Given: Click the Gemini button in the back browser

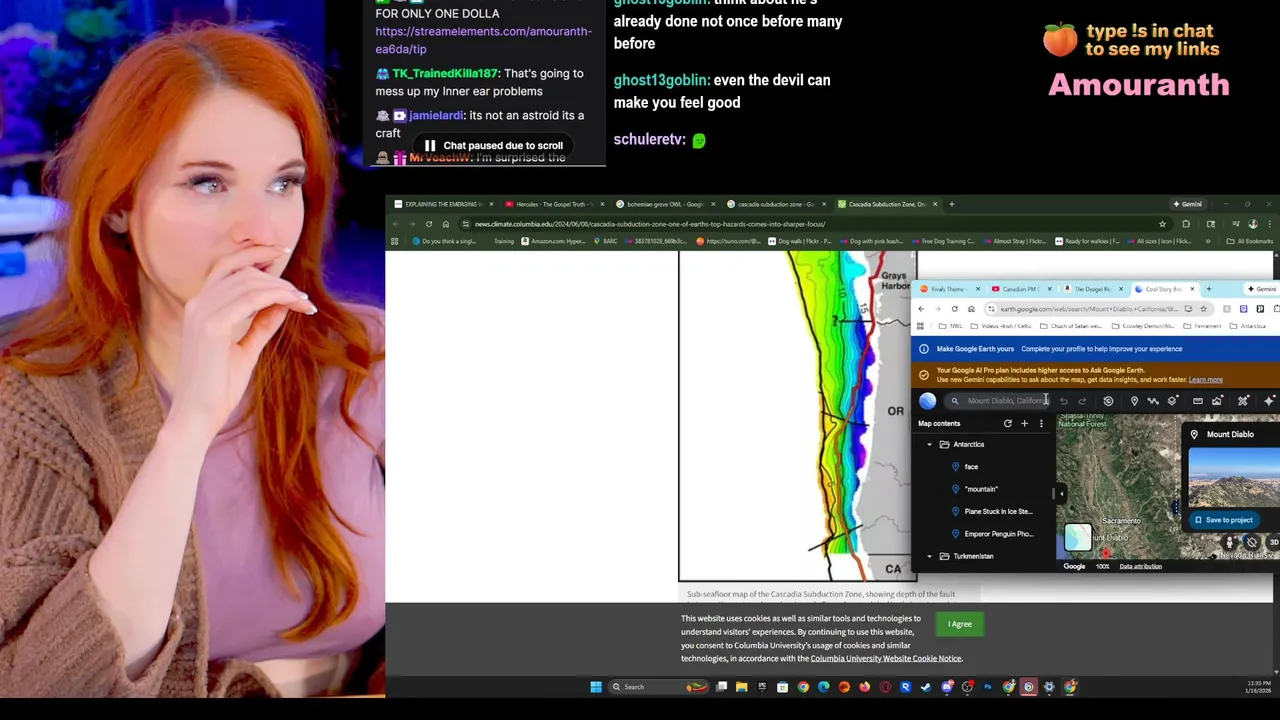Looking at the screenshot, I should tap(1187, 204).
